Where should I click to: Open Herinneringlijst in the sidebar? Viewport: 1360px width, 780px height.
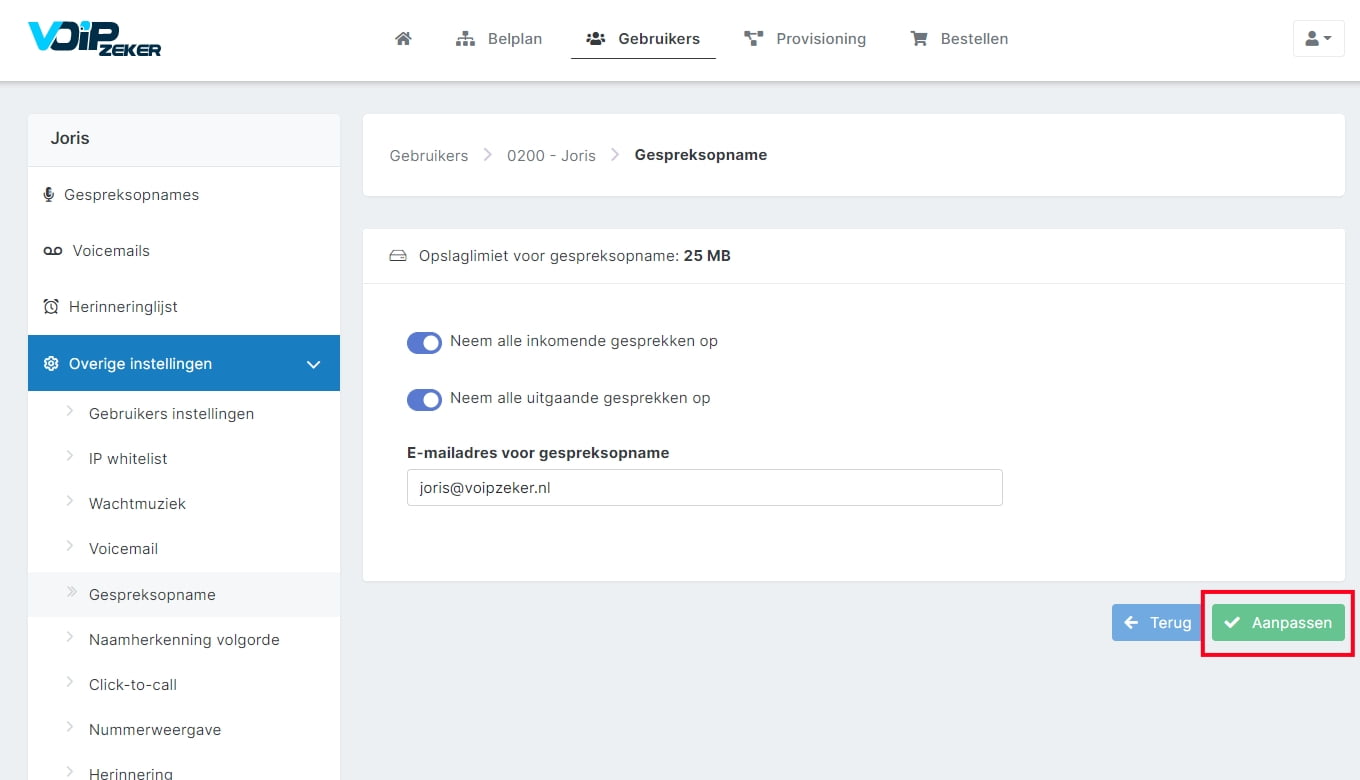pyautogui.click(x=184, y=307)
